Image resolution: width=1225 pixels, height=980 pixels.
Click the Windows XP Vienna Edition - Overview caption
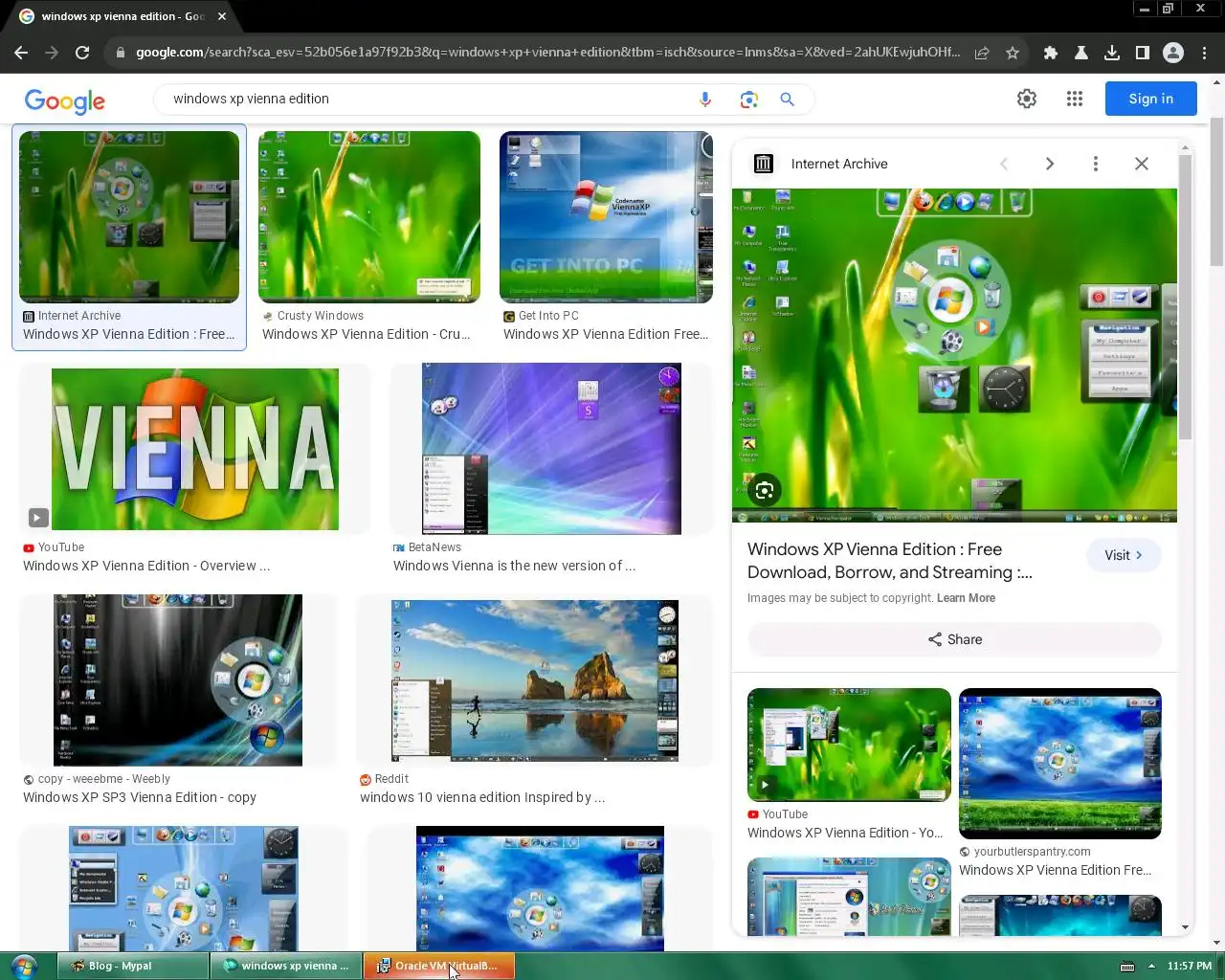pyautogui.click(x=146, y=566)
